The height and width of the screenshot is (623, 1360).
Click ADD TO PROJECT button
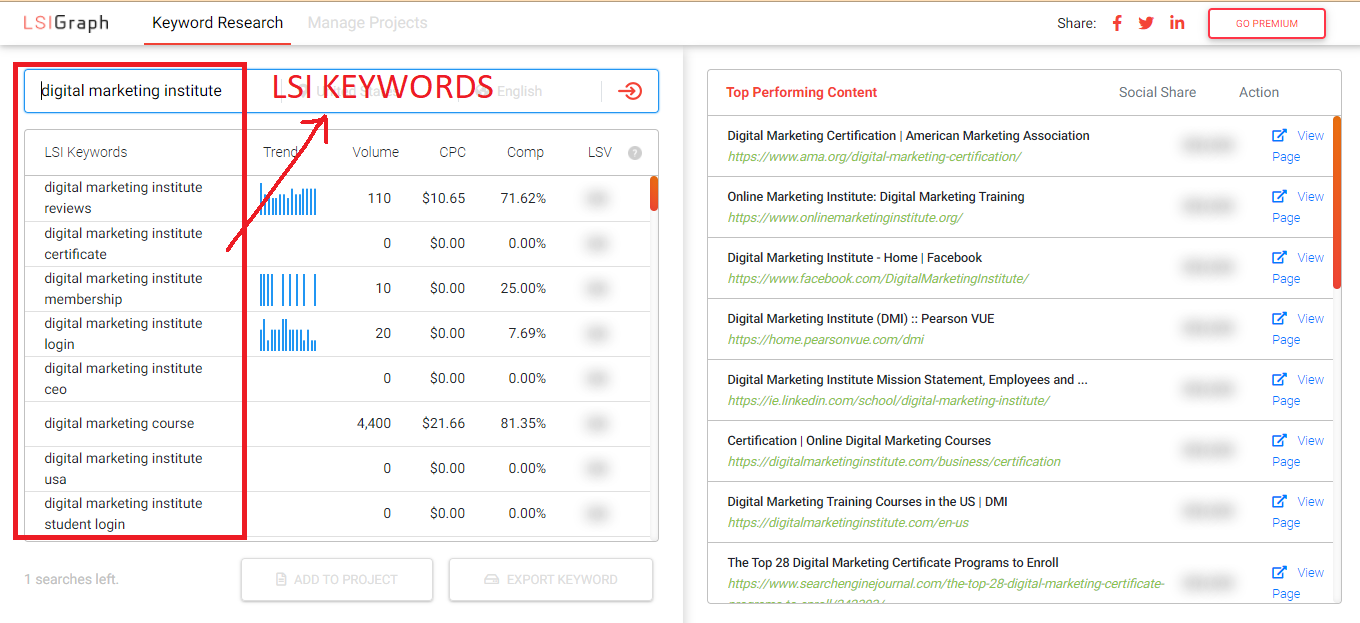pyautogui.click(x=337, y=579)
